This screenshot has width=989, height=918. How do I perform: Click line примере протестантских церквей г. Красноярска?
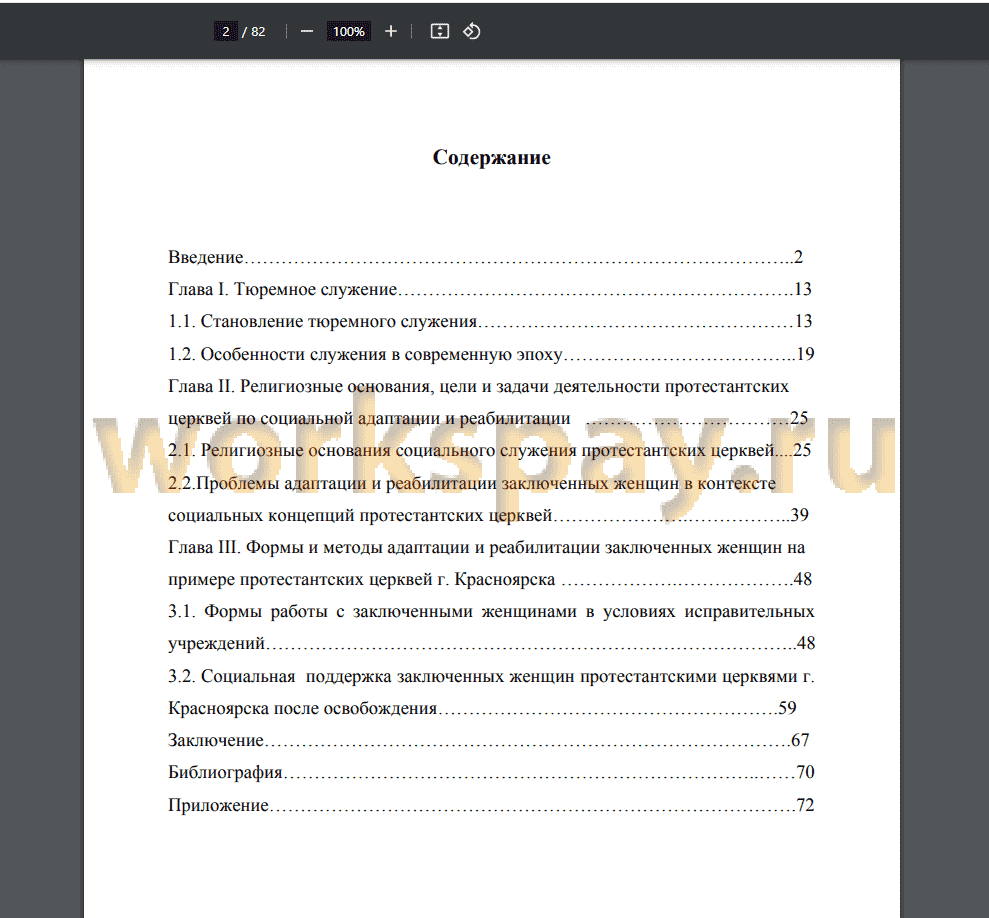click(489, 579)
